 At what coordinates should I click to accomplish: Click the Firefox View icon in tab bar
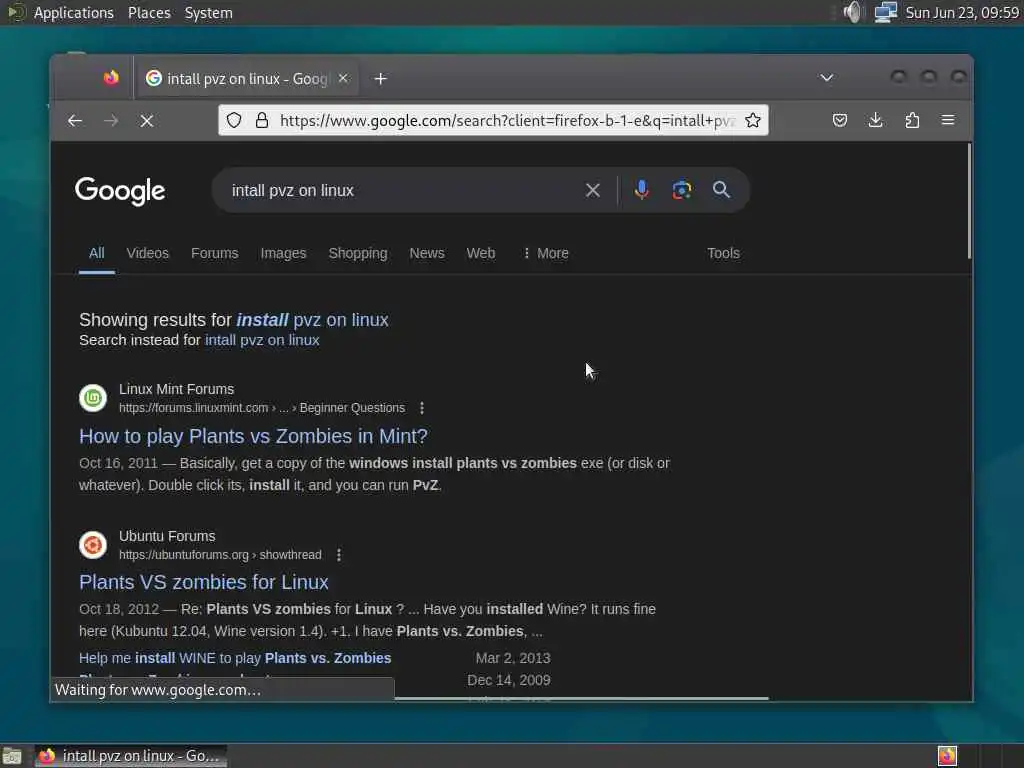(111, 78)
